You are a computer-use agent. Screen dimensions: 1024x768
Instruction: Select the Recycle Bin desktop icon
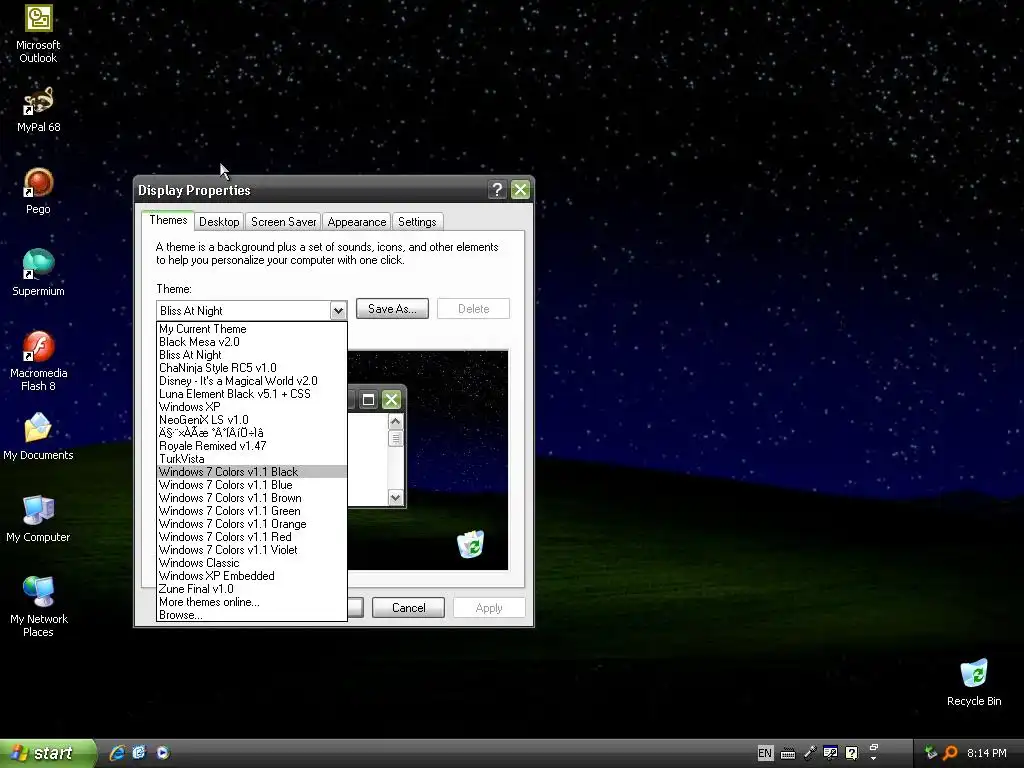pos(974,682)
